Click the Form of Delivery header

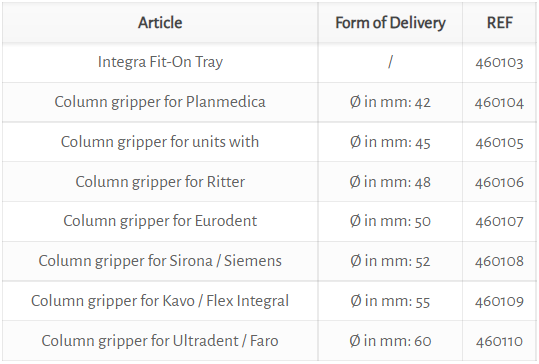[390, 23]
